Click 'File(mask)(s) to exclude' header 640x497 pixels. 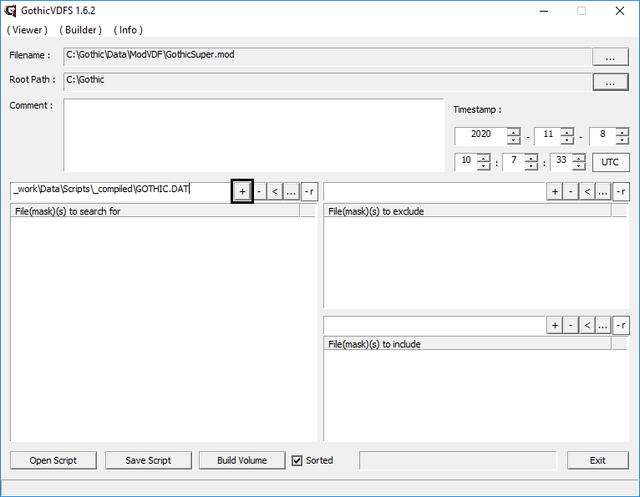[x=468, y=211]
